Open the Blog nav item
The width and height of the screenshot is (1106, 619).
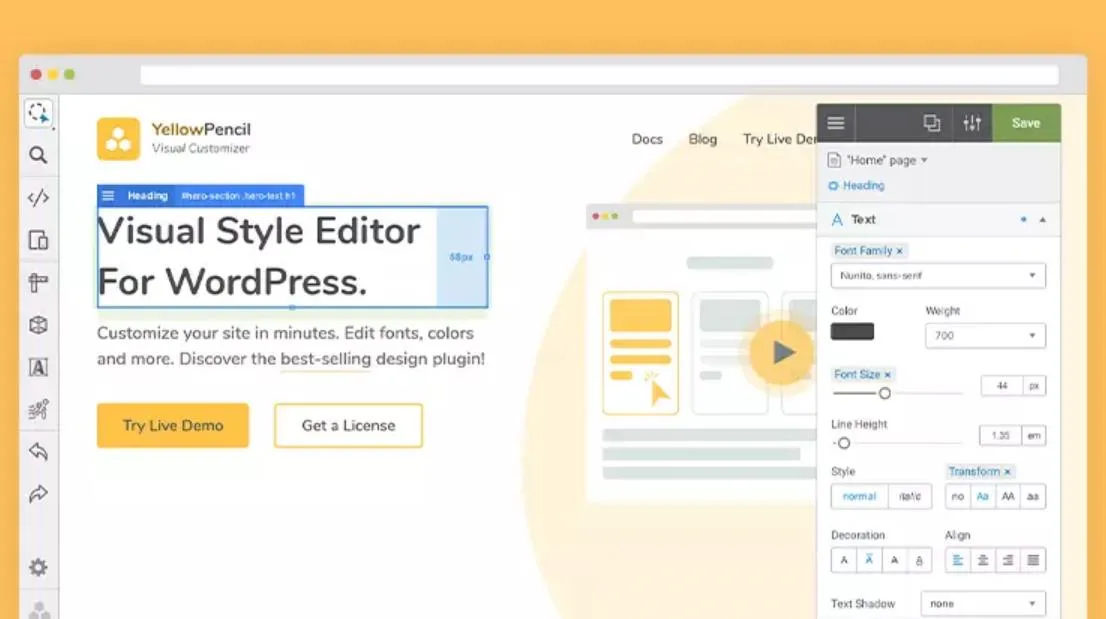tap(703, 139)
